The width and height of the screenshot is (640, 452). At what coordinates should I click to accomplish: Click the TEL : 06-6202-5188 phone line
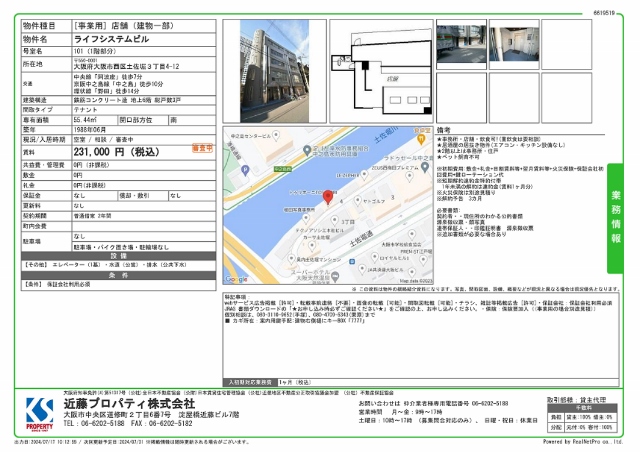click(93, 423)
